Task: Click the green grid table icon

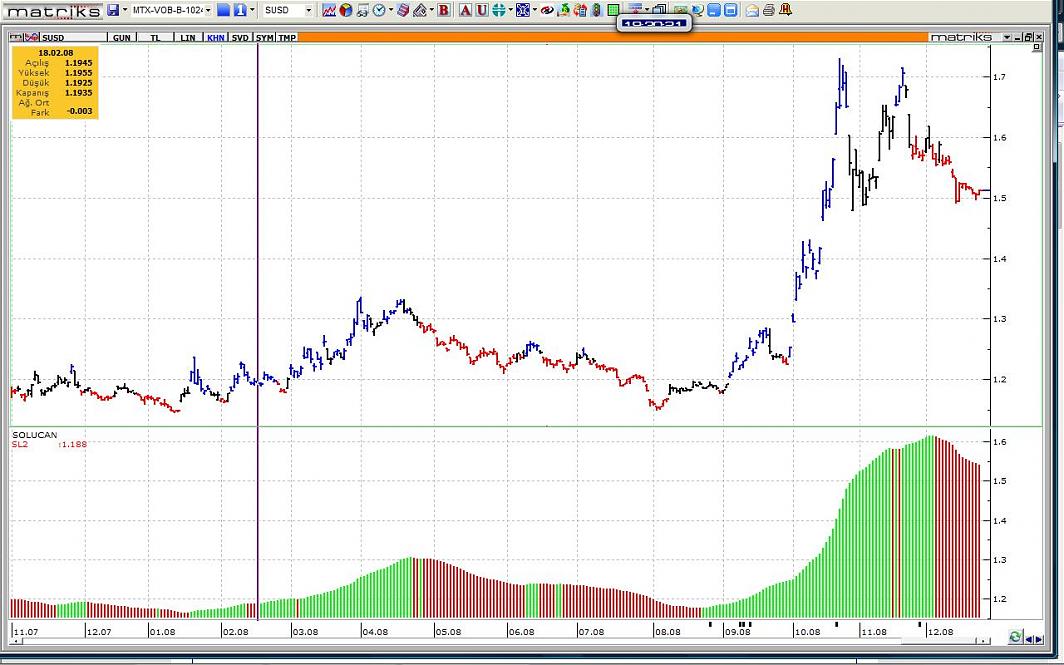Action: 613,10
